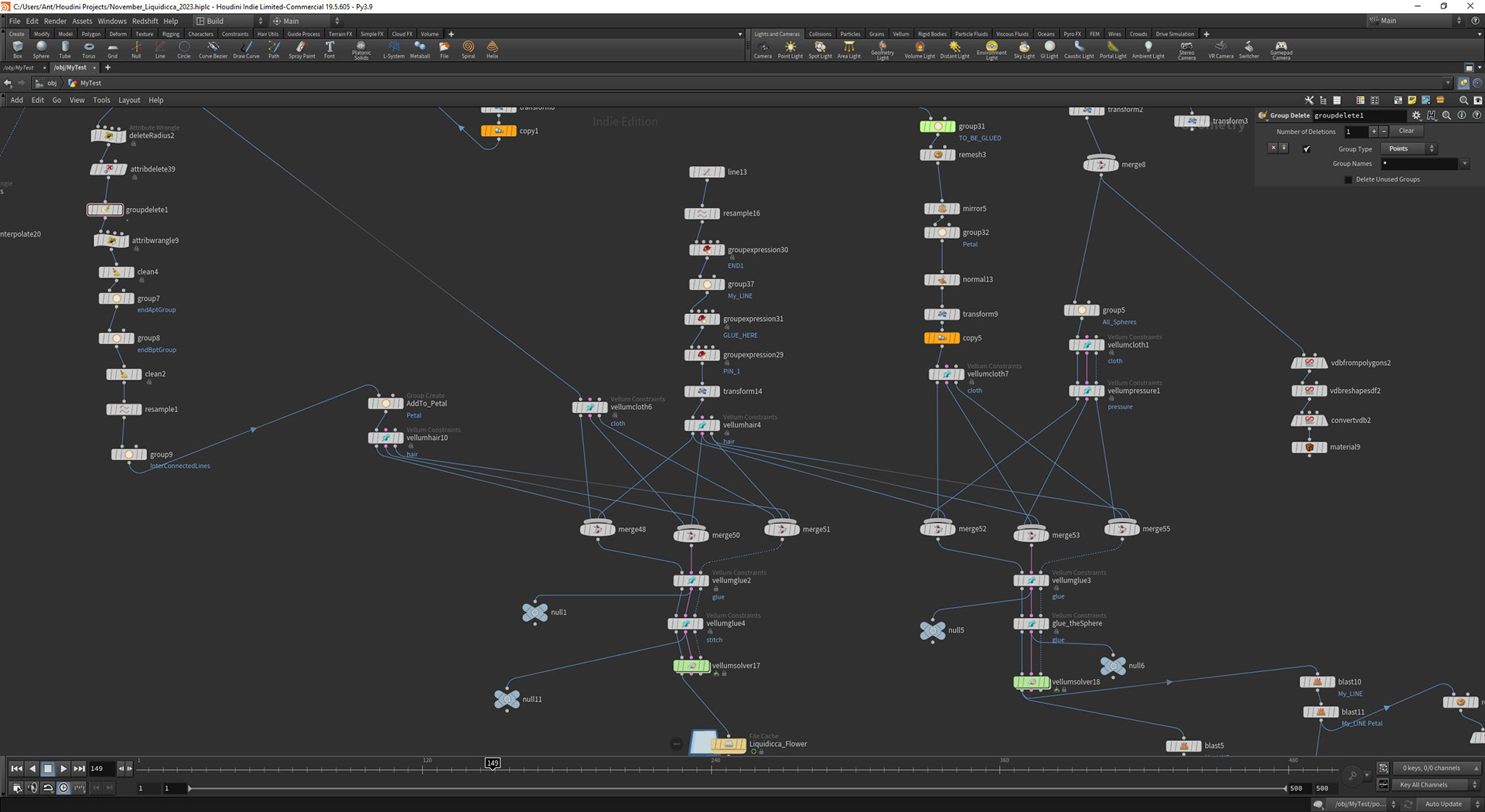Jump to first frame button

(x=16, y=769)
